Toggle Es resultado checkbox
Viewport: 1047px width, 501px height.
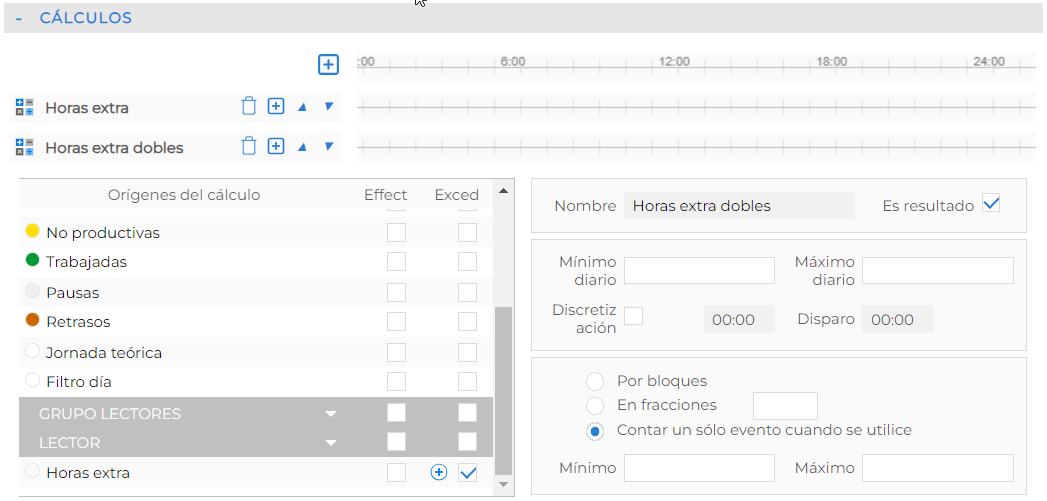point(991,204)
